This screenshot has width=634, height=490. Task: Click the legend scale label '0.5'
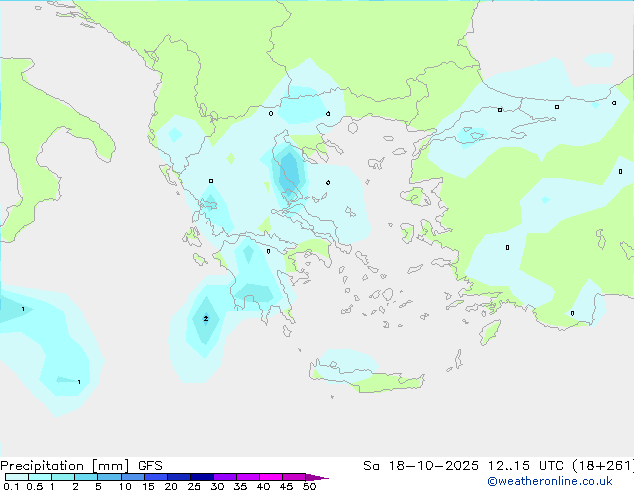(34, 486)
